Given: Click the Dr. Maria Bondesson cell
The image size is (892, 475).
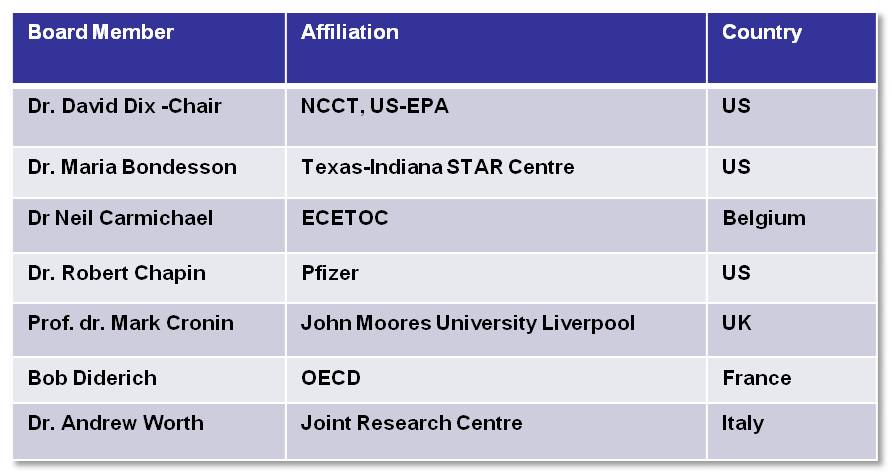Looking at the screenshot, I should 132,167.
